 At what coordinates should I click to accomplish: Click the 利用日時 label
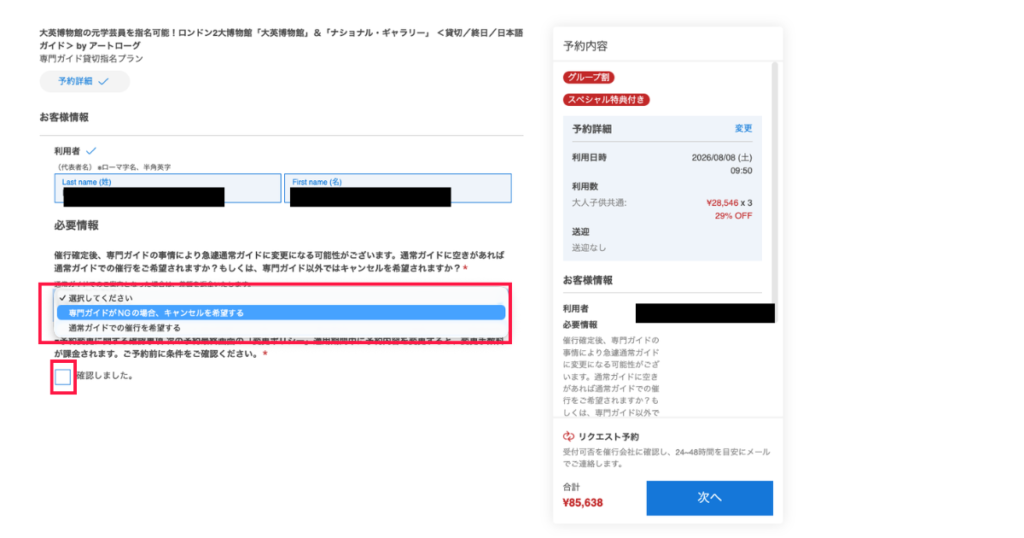[x=589, y=157]
